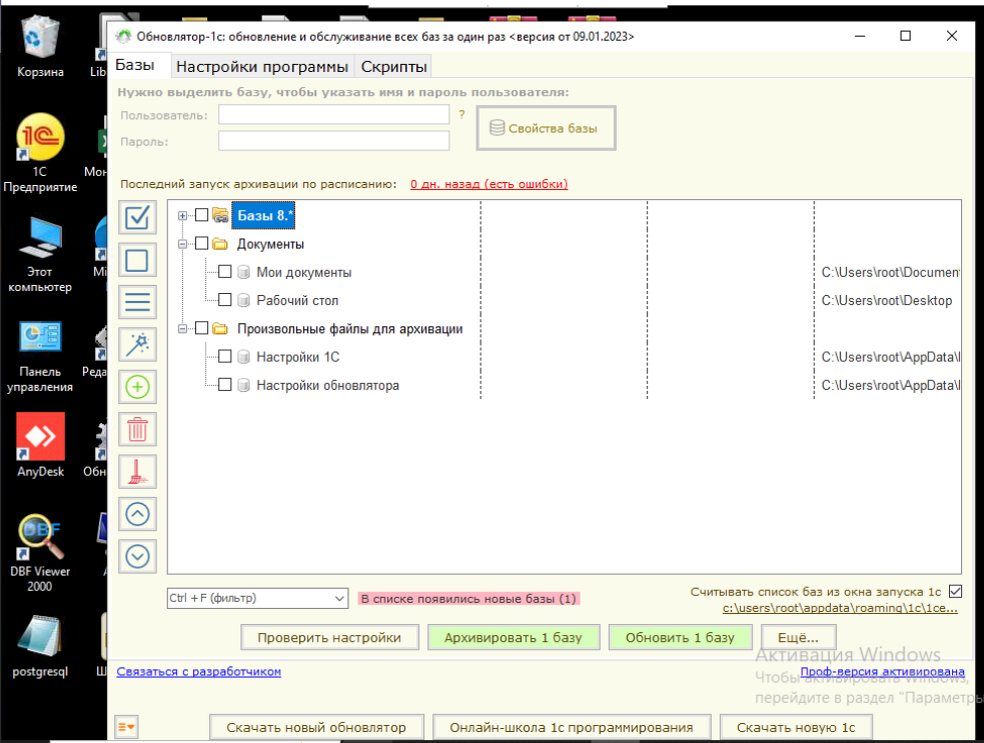Switch to the Скрипты tab
The image size is (984, 743).
tap(394, 67)
